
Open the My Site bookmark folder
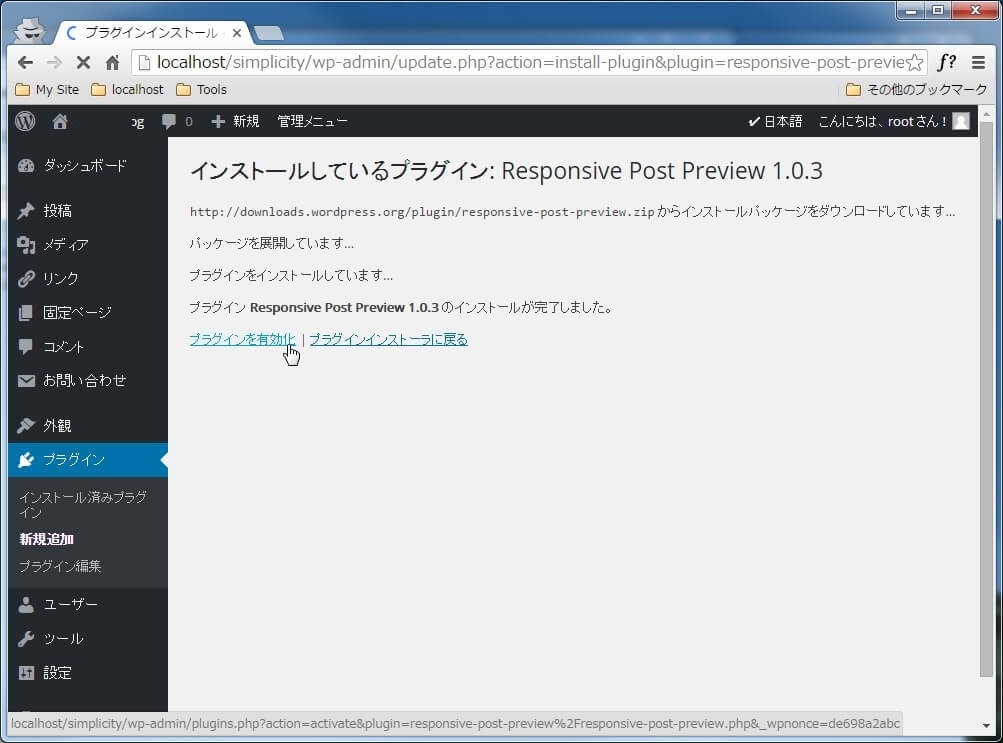[x=48, y=89]
